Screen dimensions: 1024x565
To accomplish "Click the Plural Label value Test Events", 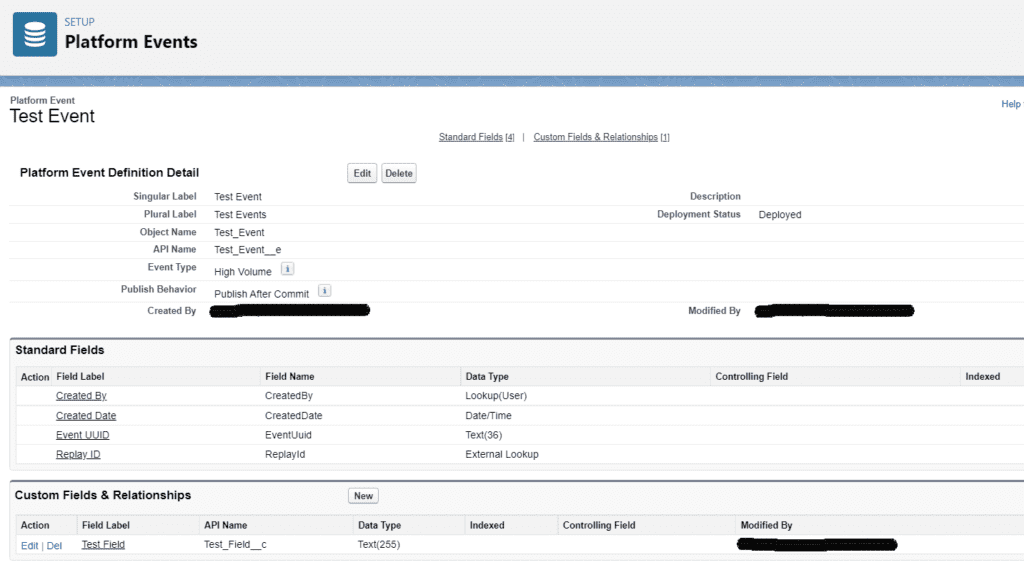I will [x=240, y=214].
